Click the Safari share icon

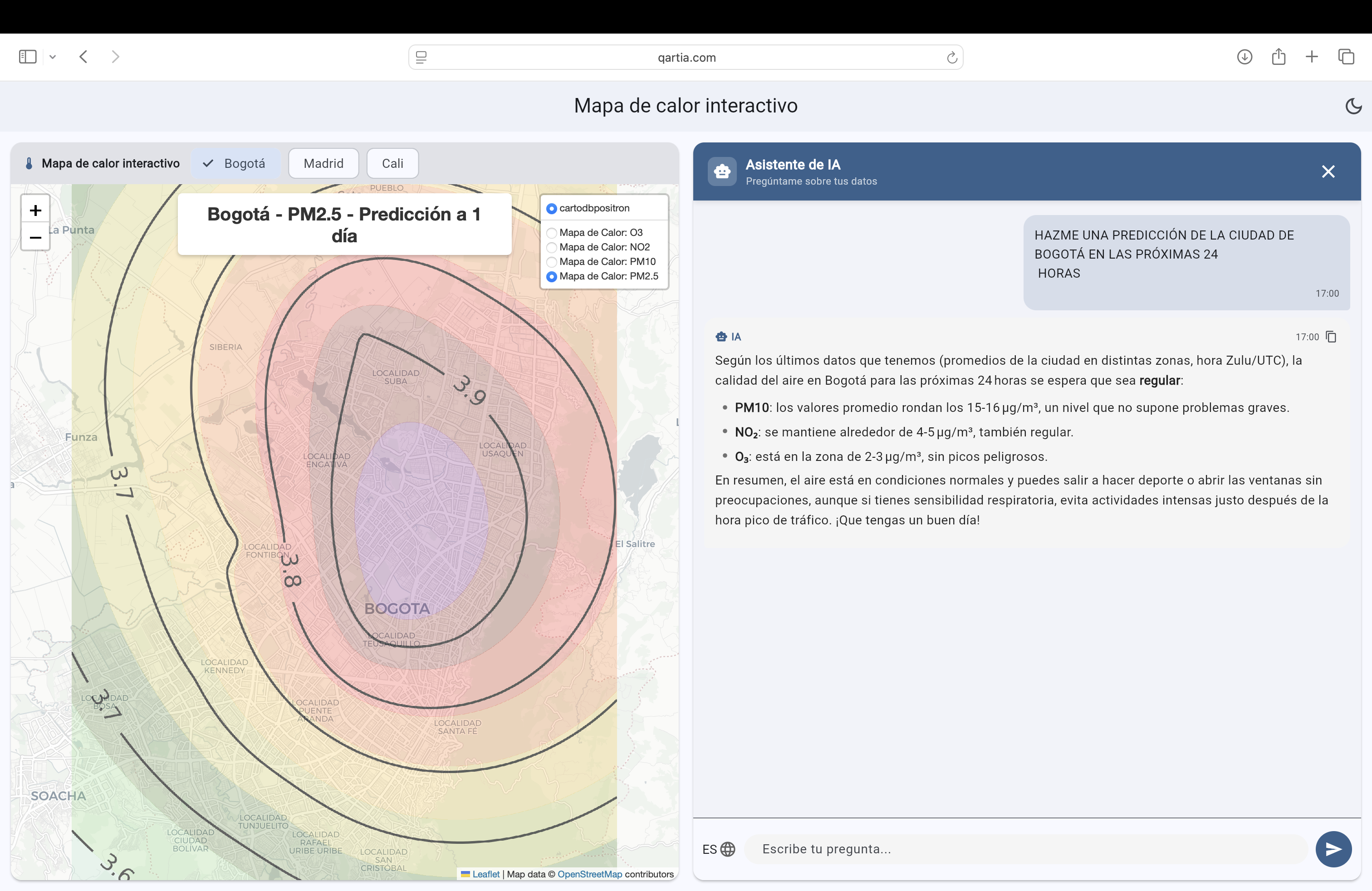pos(1278,56)
